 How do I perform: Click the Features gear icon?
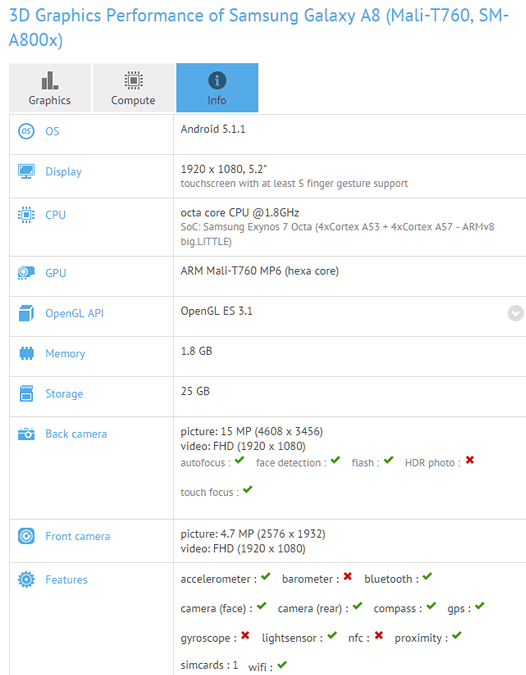pyautogui.click(x=26, y=579)
